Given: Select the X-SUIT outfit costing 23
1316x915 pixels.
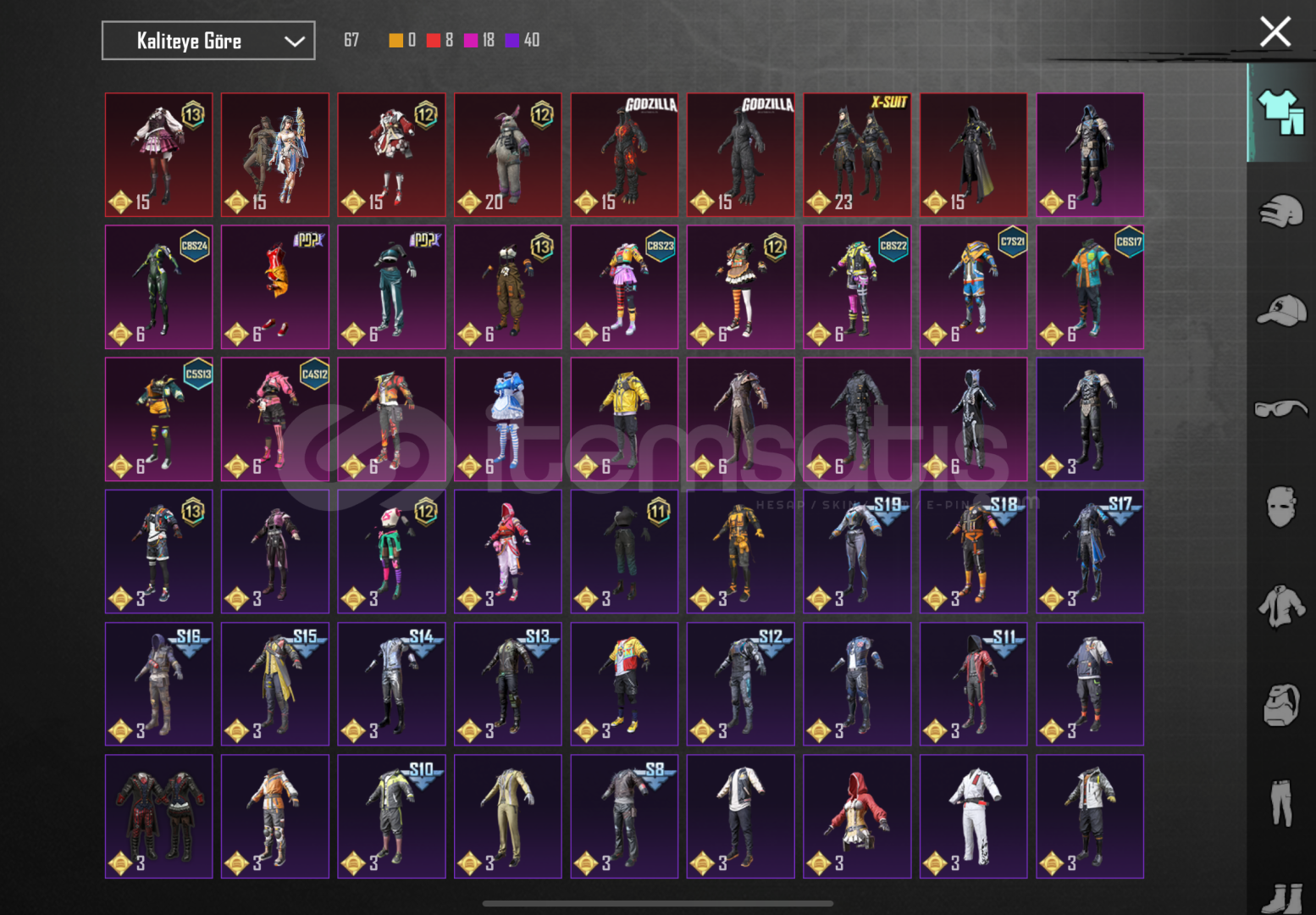Looking at the screenshot, I should [857, 154].
